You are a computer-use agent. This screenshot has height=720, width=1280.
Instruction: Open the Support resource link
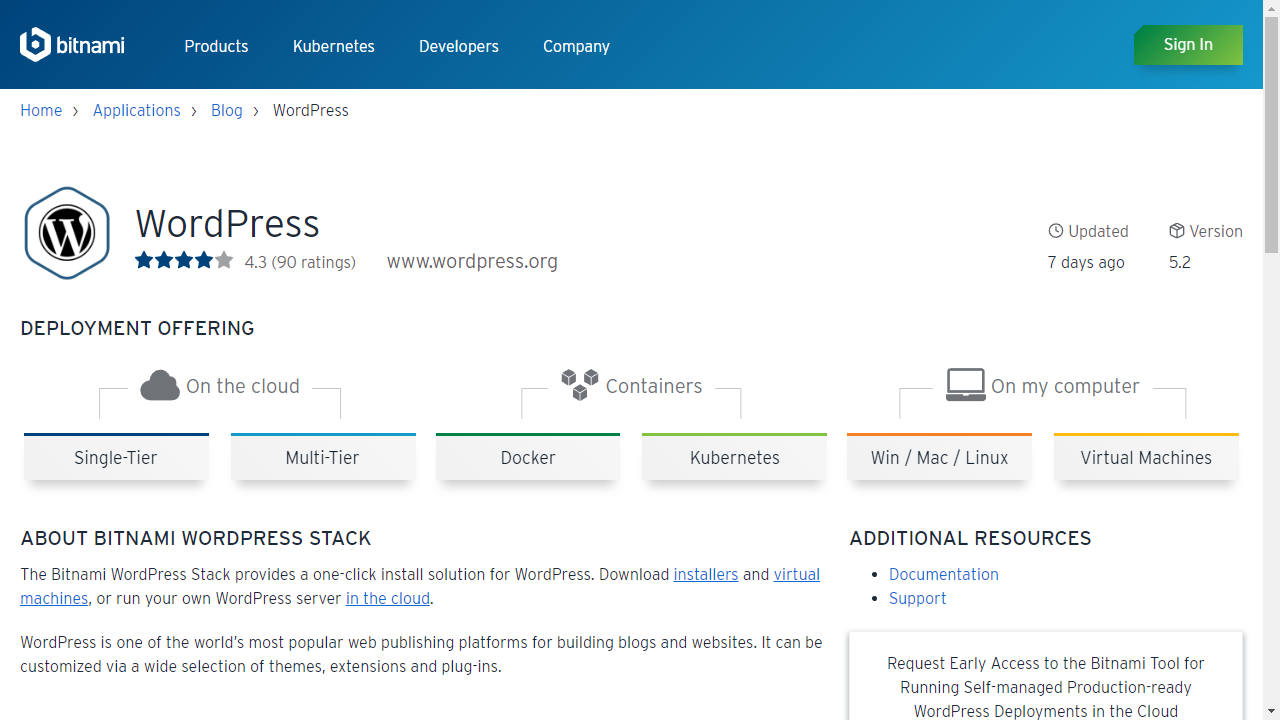(x=918, y=598)
